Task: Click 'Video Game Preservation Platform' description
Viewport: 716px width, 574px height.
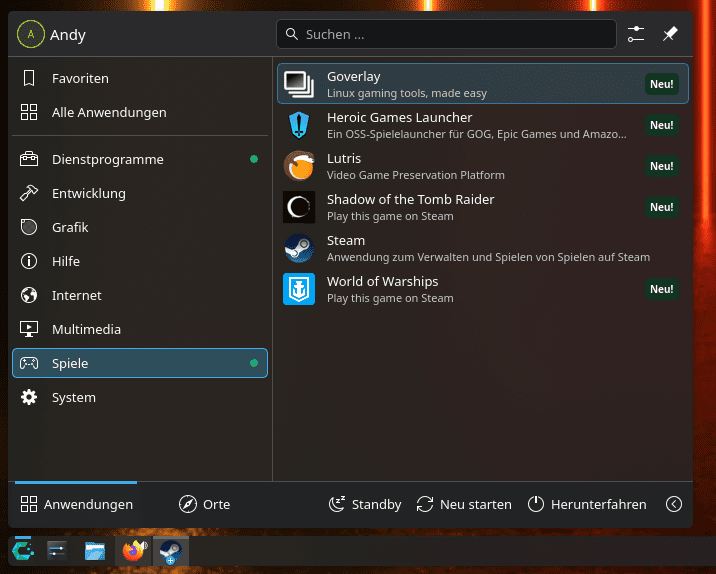Action: 416,175
